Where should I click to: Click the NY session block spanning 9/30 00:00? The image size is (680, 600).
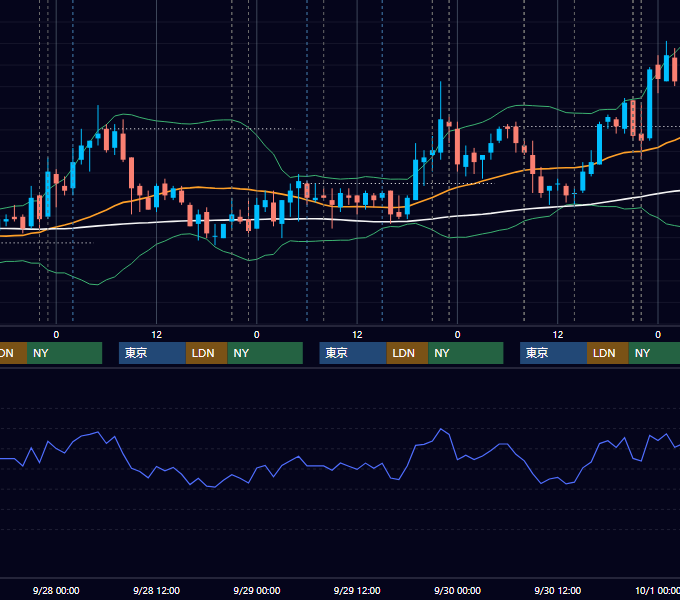(x=466, y=353)
